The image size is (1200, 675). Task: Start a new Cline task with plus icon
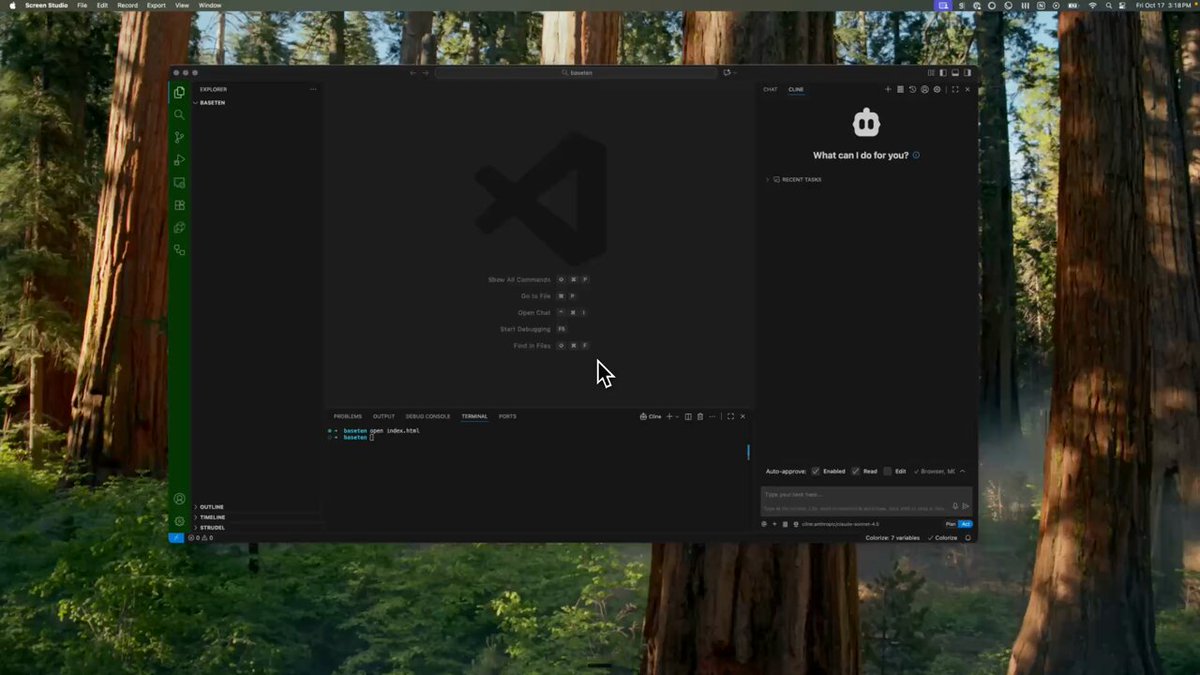(x=888, y=89)
